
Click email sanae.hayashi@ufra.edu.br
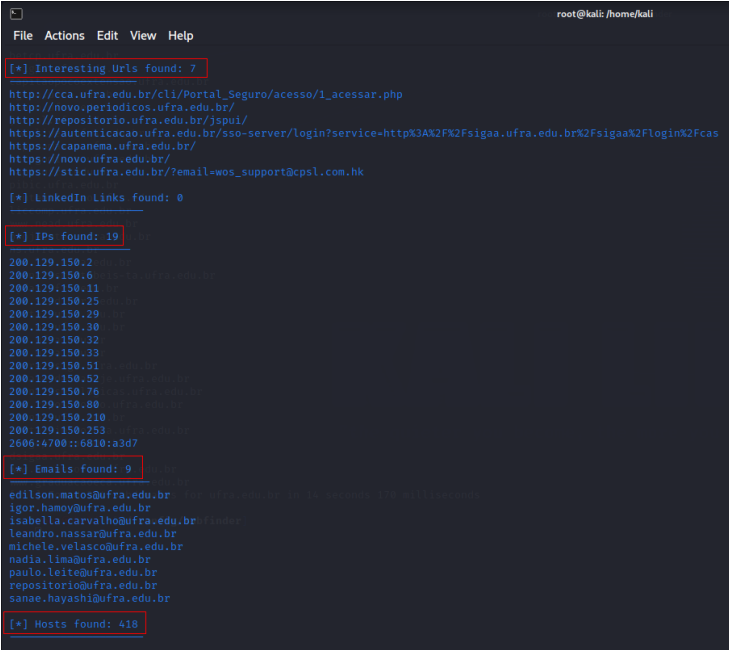(90, 598)
